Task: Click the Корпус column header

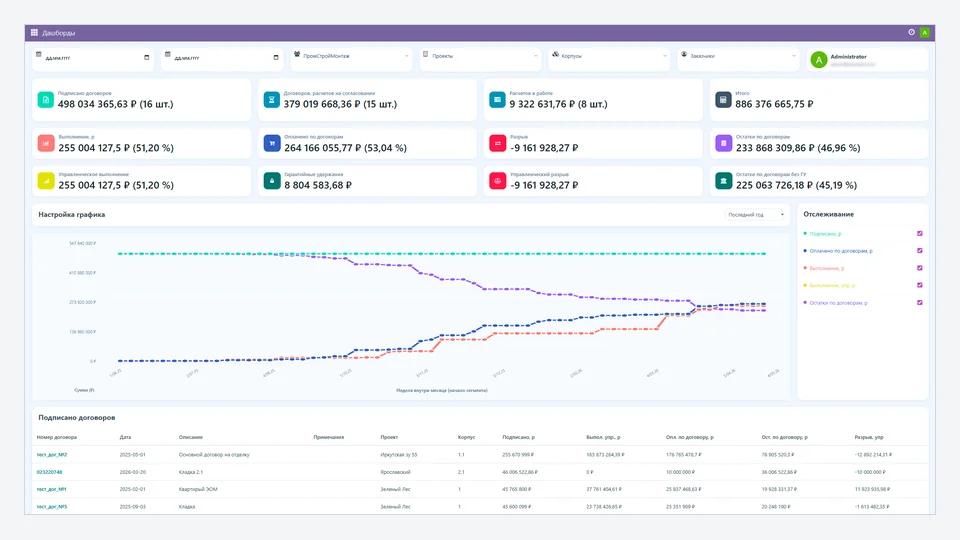Action: tap(467, 437)
